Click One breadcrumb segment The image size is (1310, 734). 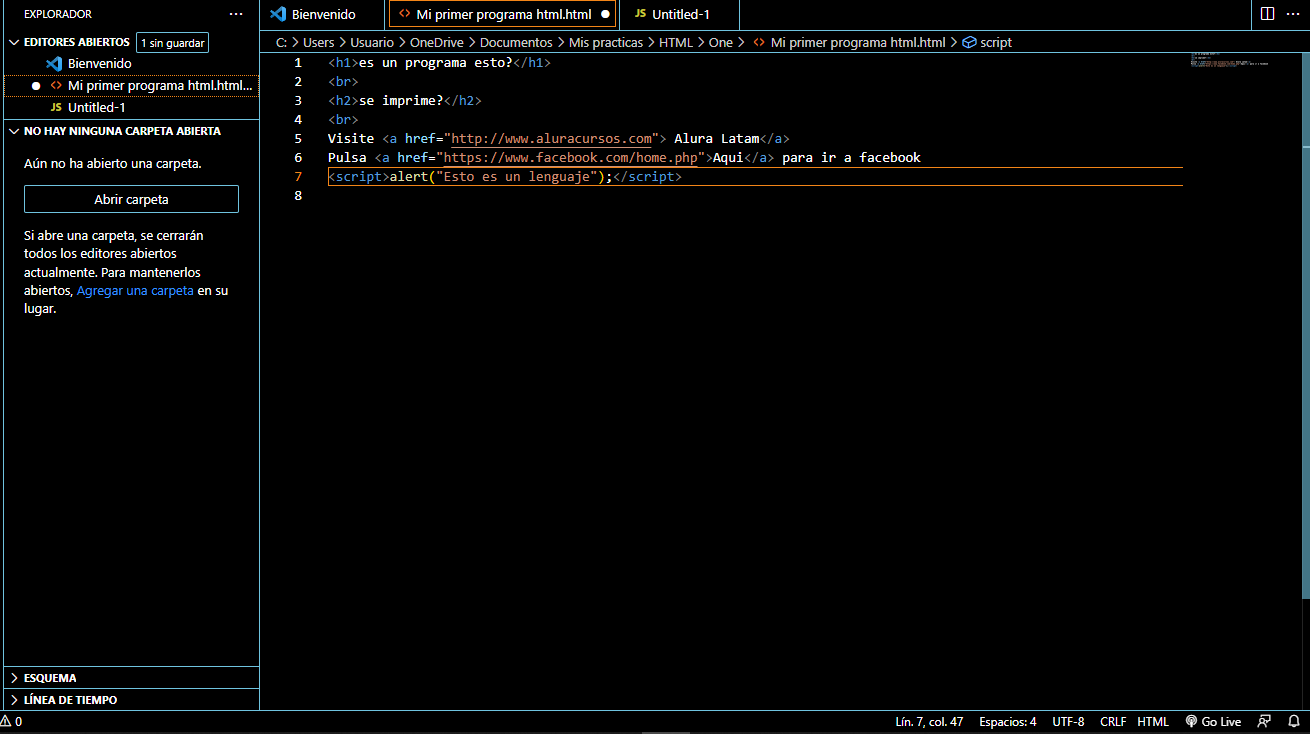point(721,43)
